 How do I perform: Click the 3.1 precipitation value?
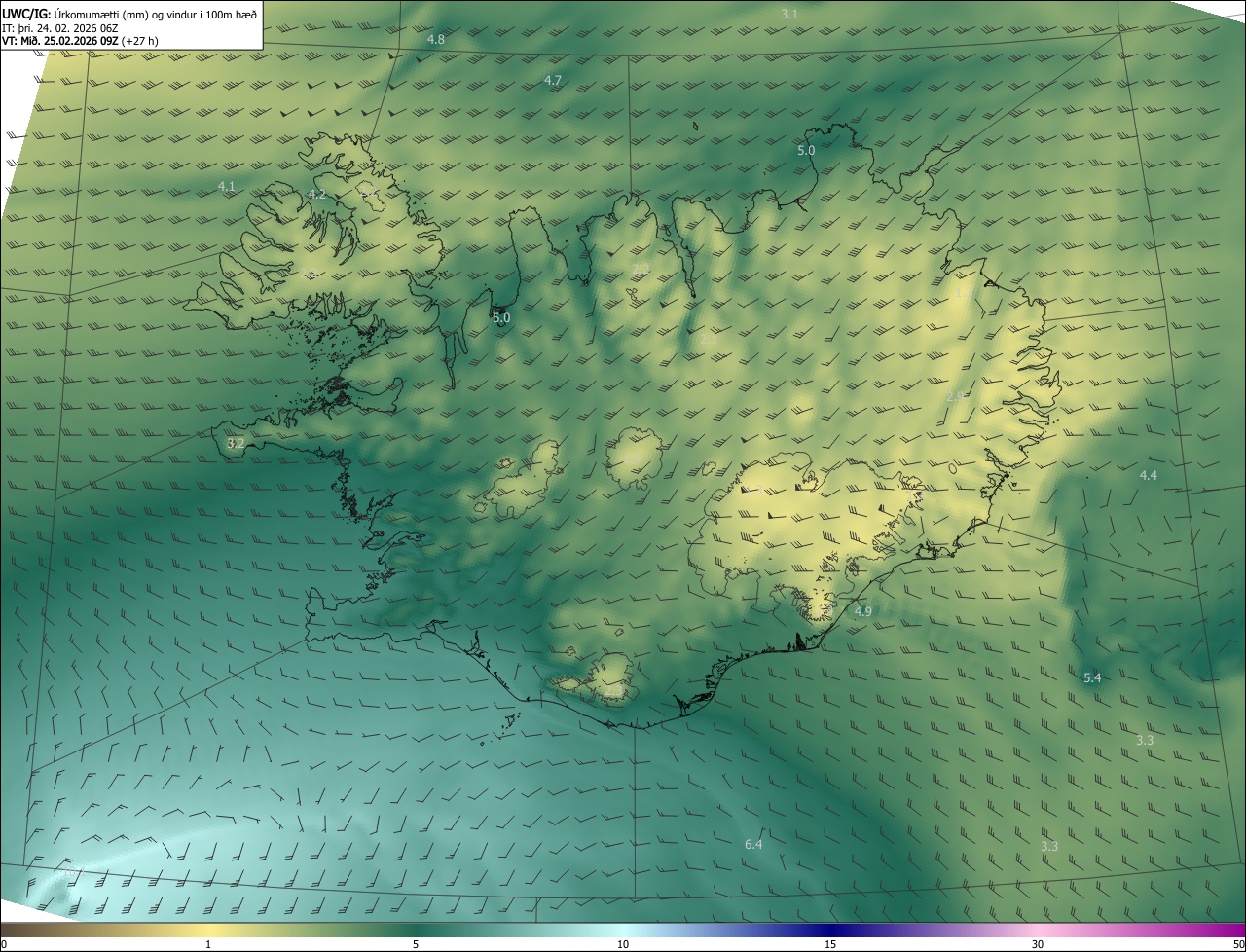[789, 14]
